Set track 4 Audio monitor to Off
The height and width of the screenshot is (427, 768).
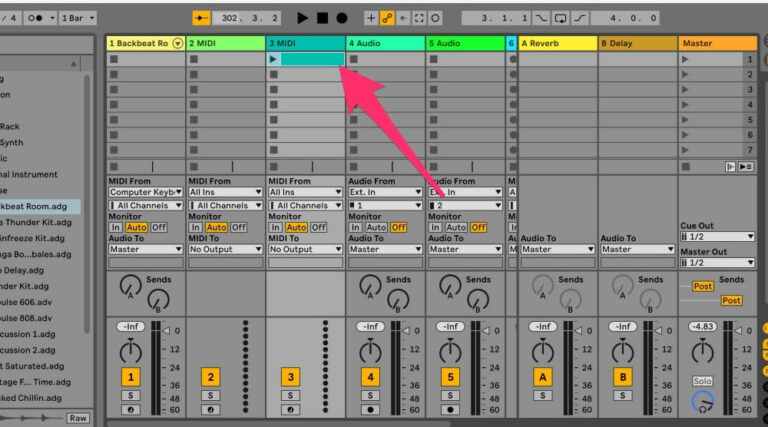pyautogui.click(x=398, y=227)
